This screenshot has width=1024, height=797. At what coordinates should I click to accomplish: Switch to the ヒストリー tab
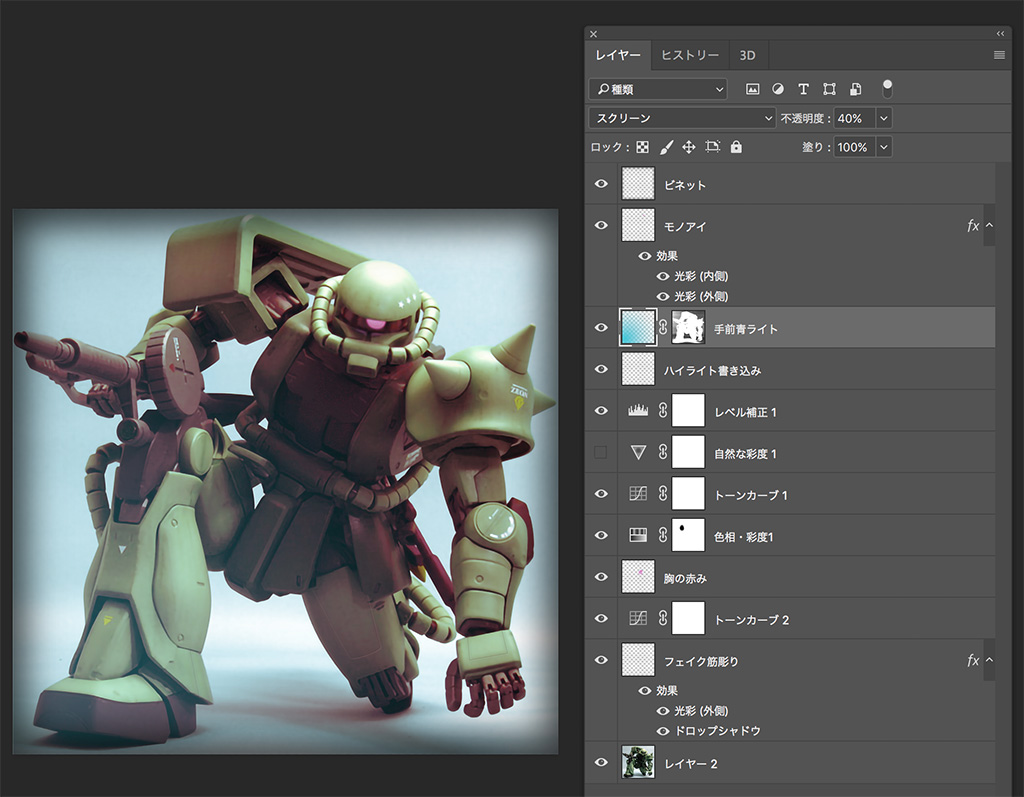pos(689,55)
